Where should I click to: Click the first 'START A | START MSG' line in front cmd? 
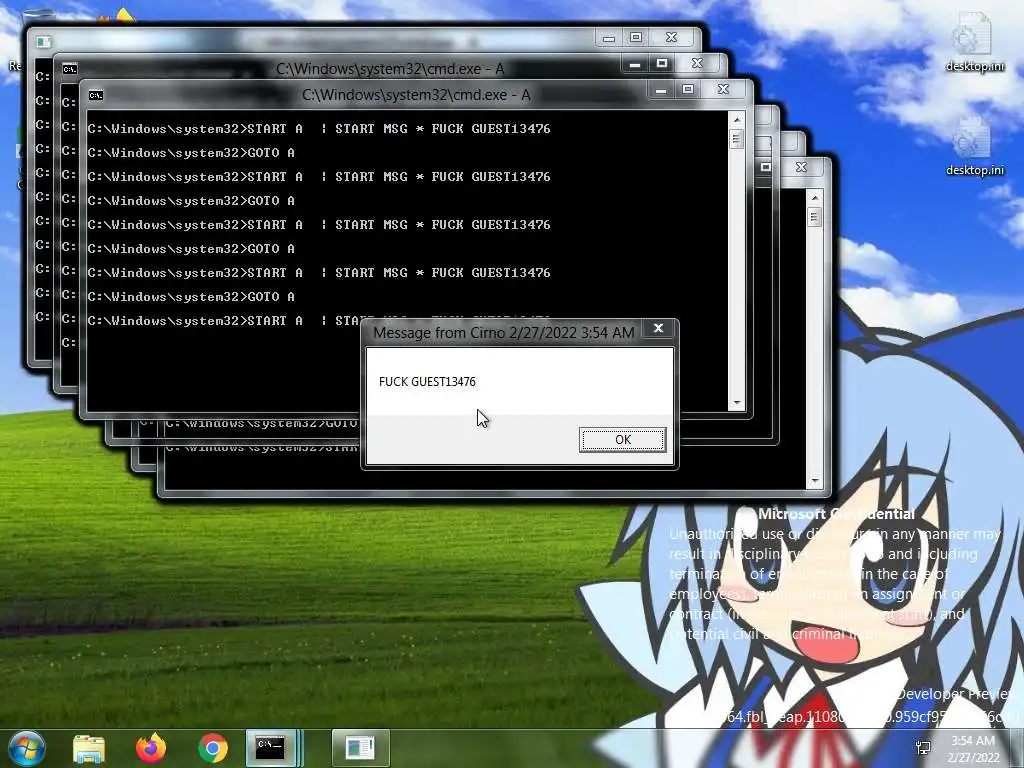tap(319, 129)
